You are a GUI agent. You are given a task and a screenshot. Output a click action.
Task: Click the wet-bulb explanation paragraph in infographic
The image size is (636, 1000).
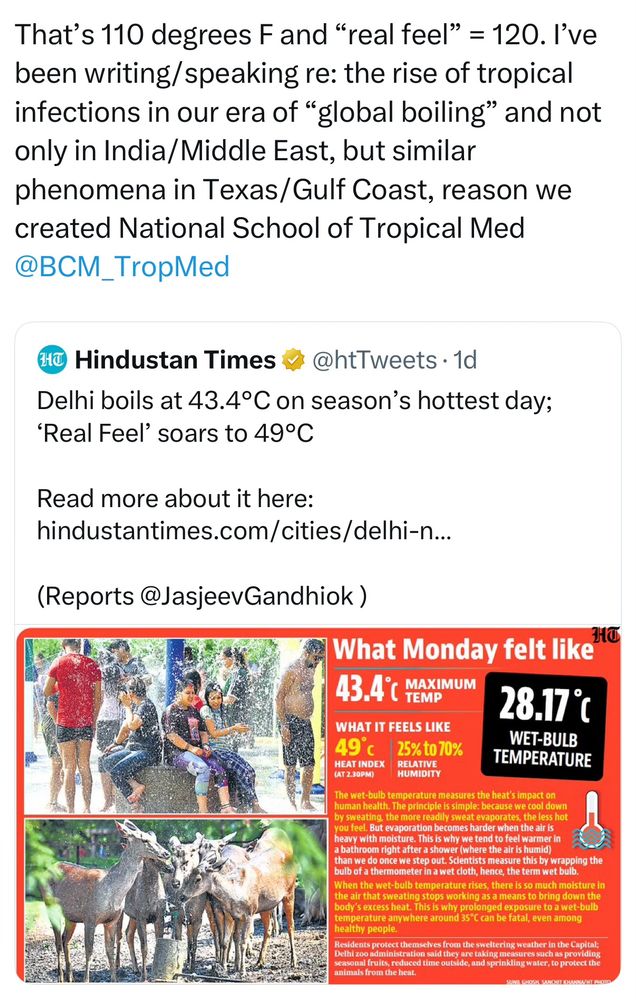pos(453,829)
